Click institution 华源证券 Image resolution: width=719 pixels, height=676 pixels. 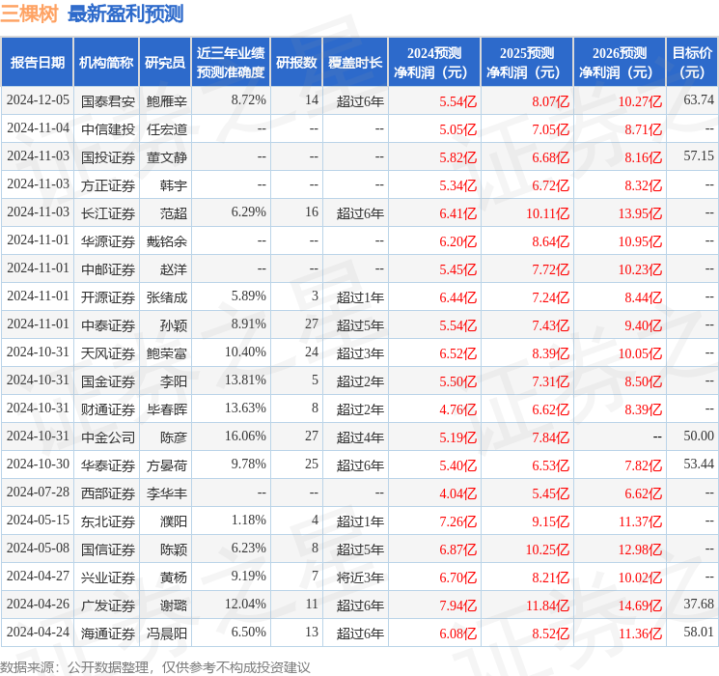(x=108, y=241)
